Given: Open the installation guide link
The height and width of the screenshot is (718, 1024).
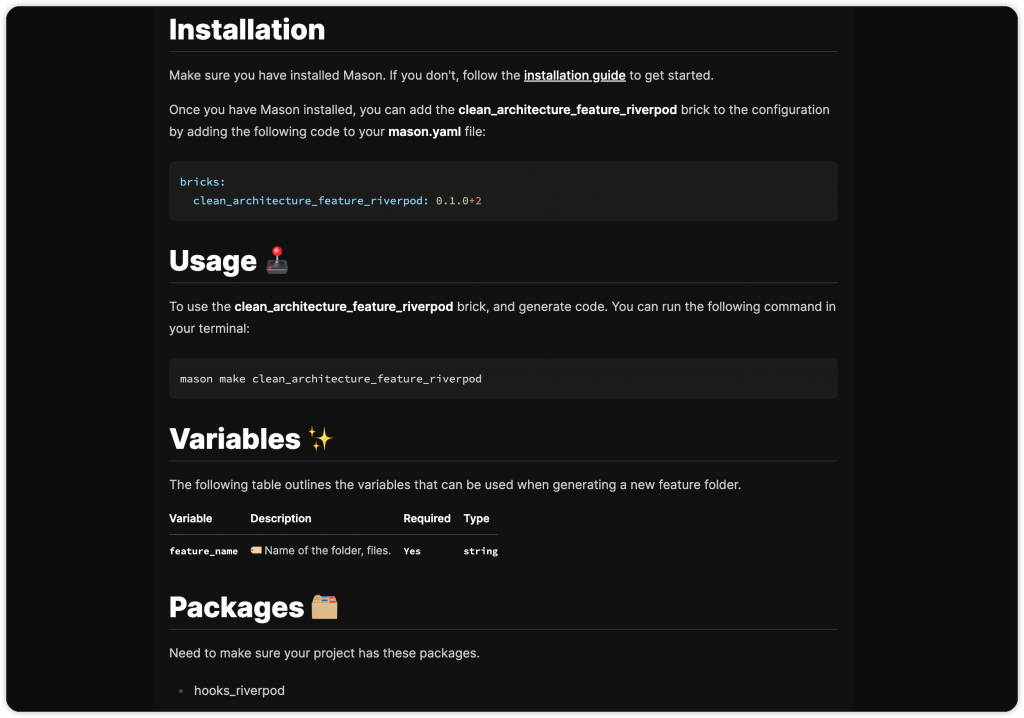Looking at the screenshot, I should click(574, 75).
